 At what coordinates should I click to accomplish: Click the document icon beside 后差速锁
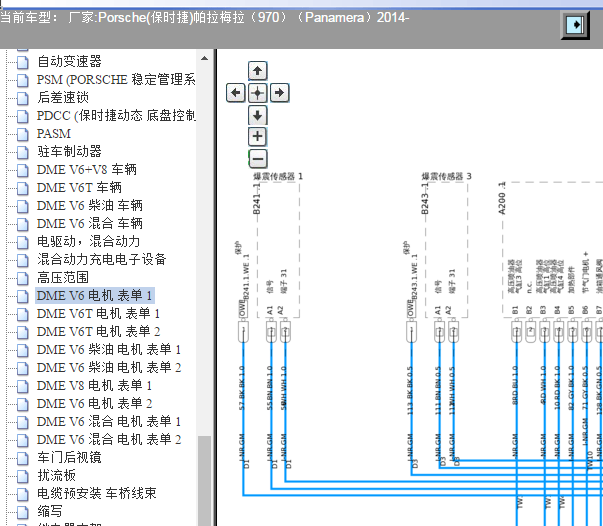[x=22, y=98]
